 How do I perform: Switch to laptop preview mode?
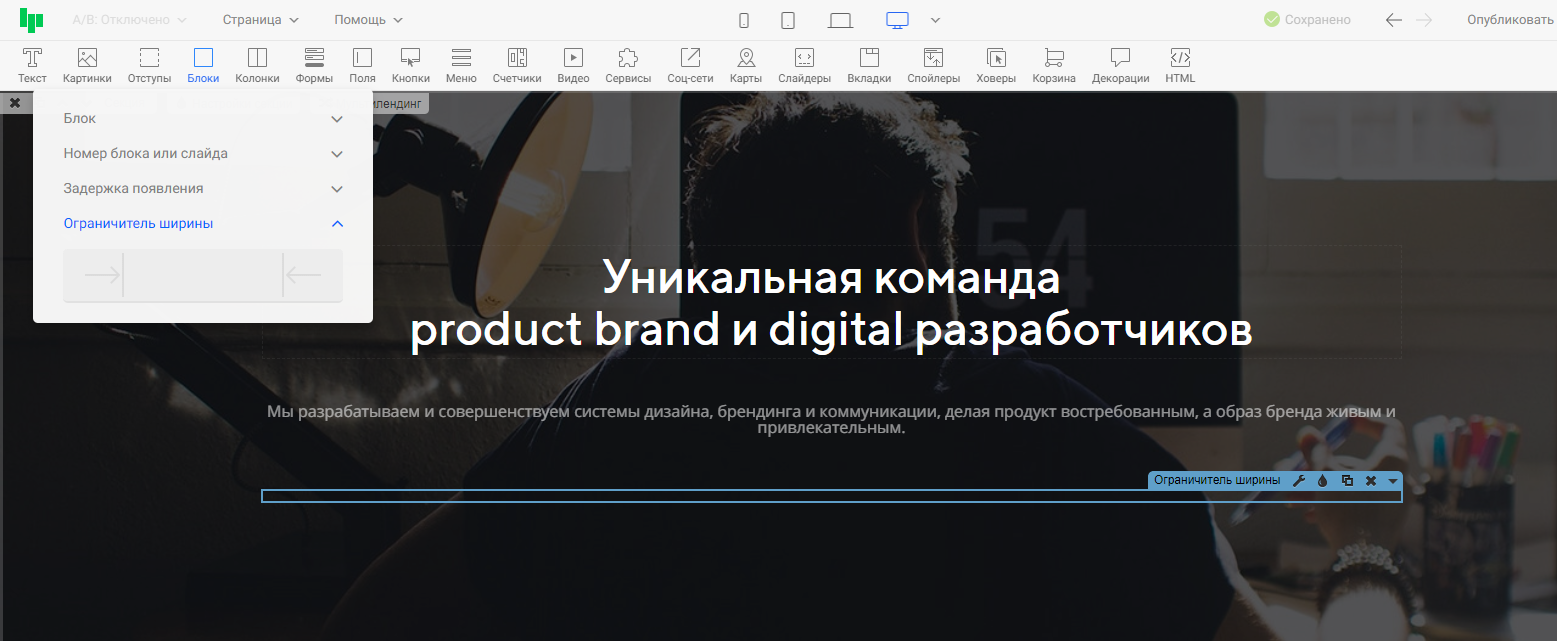click(x=840, y=20)
